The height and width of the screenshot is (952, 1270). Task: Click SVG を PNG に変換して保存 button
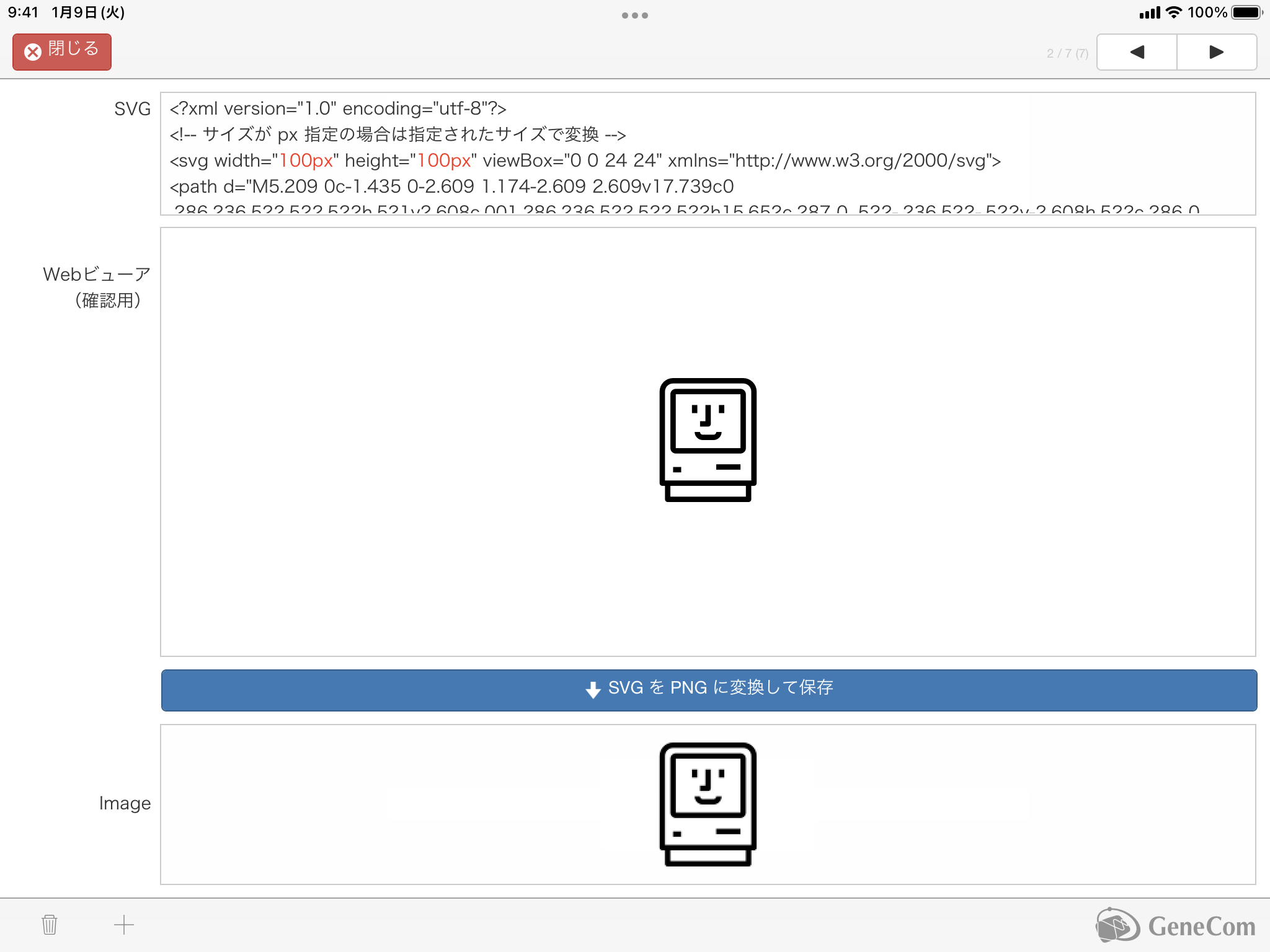(x=709, y=690)
